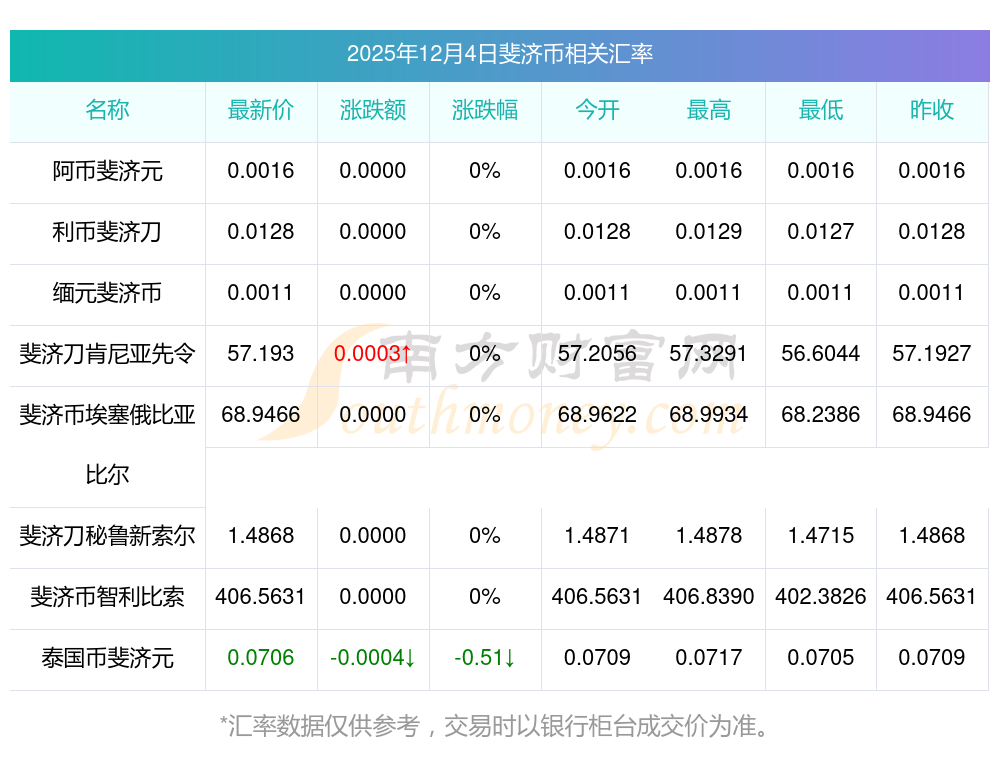Viewport: 1000px width, 757px height.
Task: Click the green -0.0004↓ change value
Action: [373, 658]
